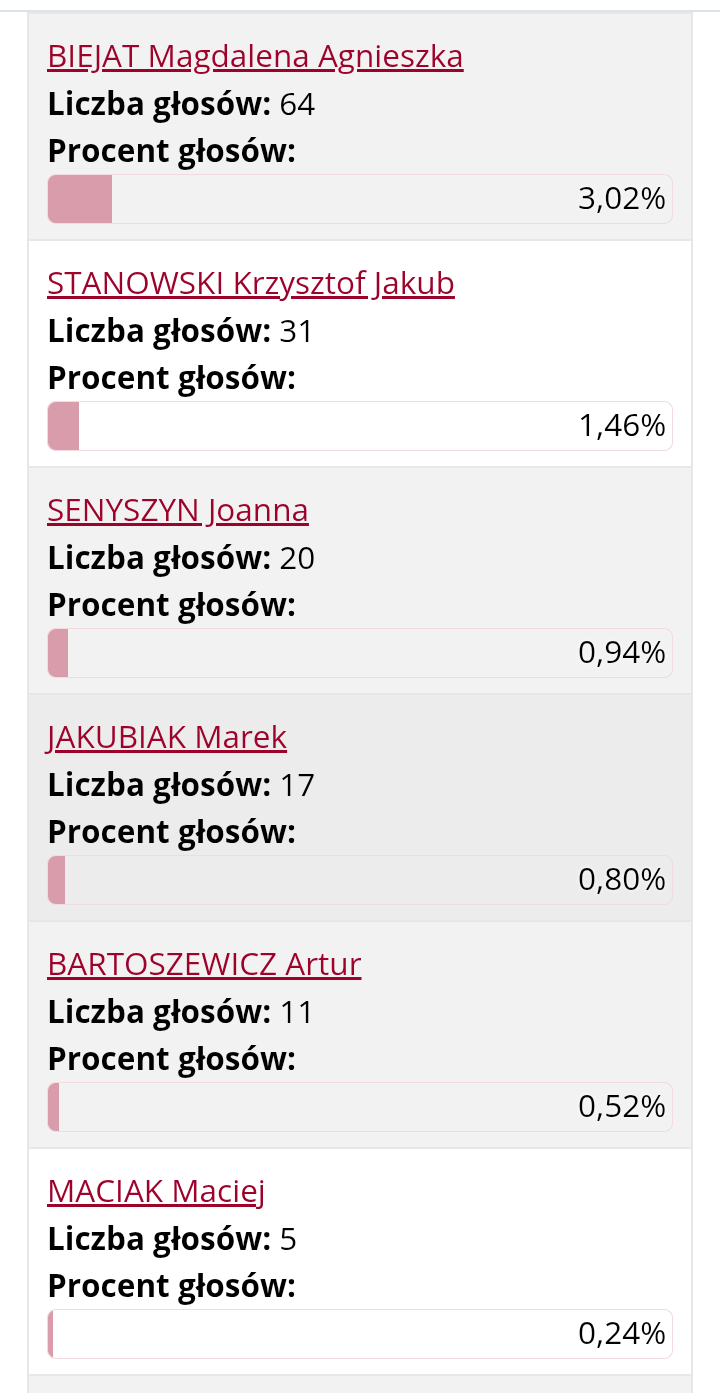Click the 0,52% vote percentage bar
Image resolution: width=720 pixels, height=1393 pixels.
(x=360, y=1107)
